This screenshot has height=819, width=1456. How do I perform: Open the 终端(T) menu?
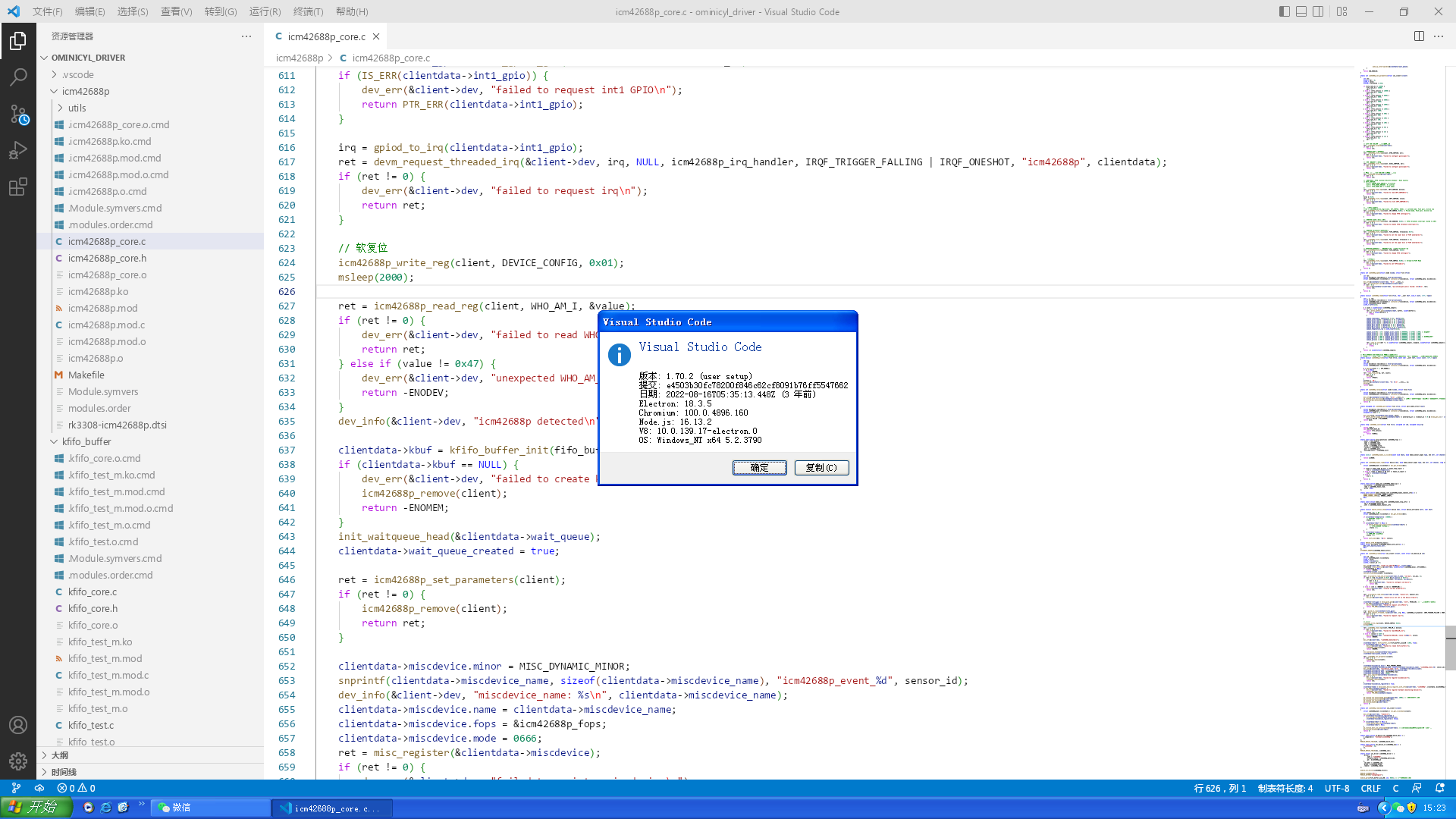coord(308,11)
